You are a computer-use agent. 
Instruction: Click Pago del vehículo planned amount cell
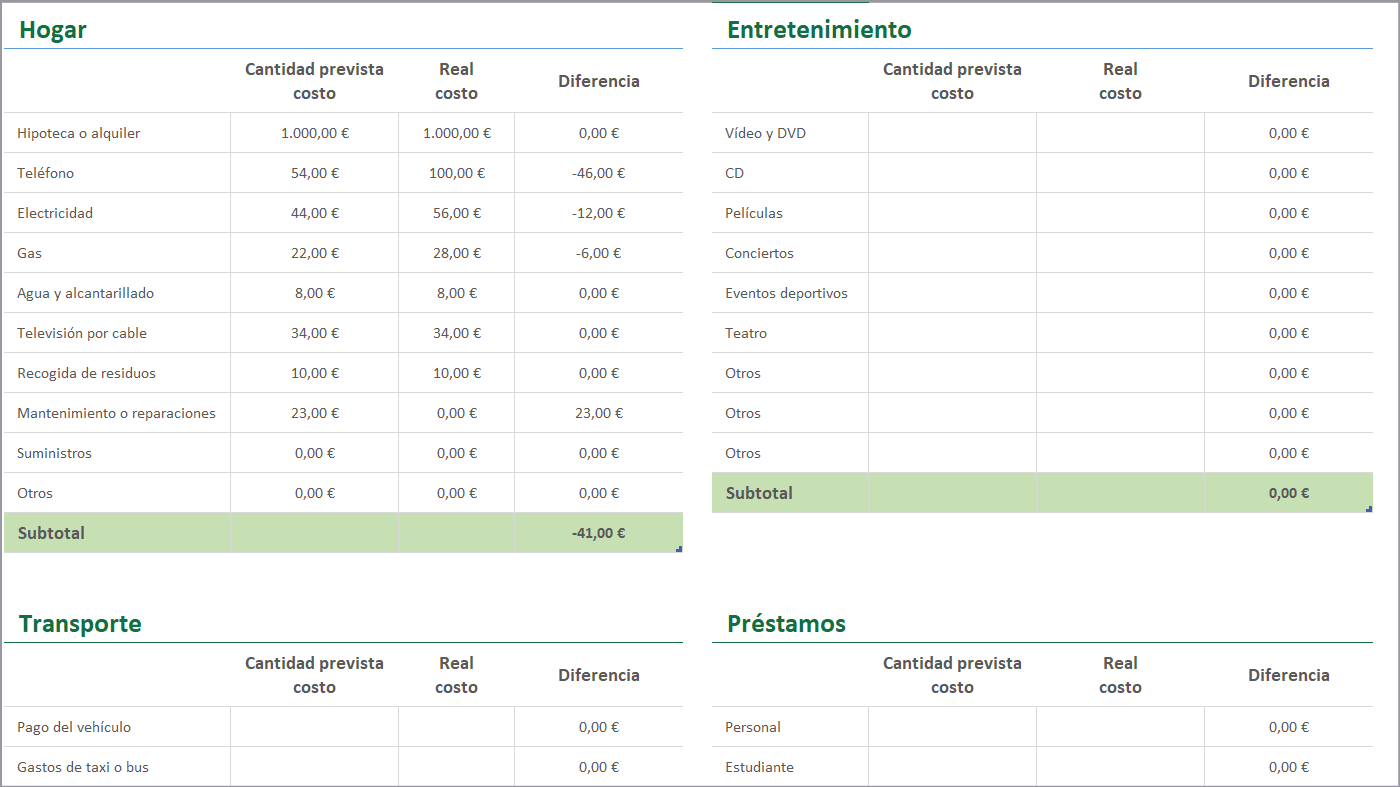[315, 727]
